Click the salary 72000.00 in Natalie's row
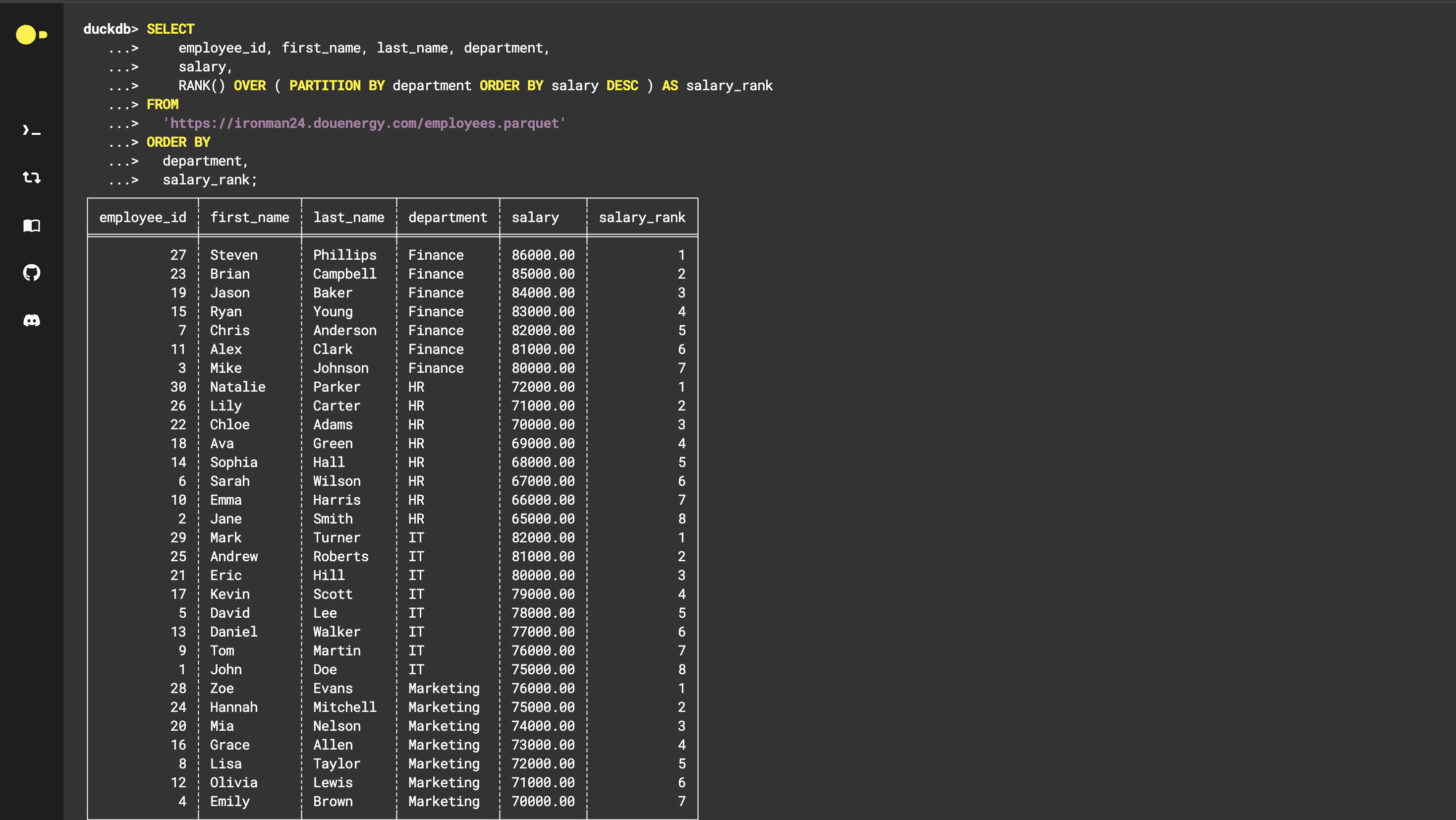 click(543, 387)
